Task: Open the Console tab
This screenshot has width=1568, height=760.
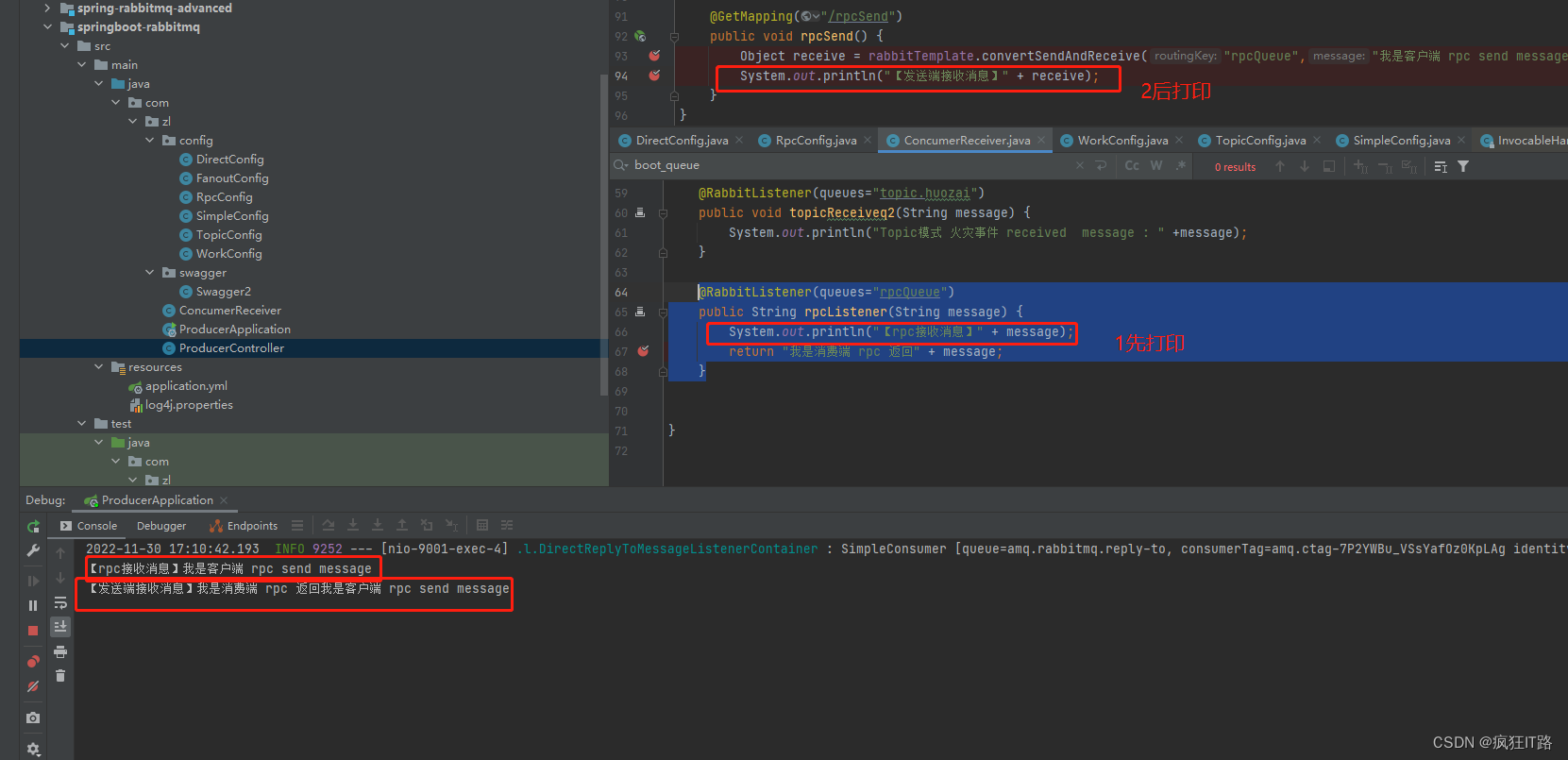Action: (x=88, y=526)
